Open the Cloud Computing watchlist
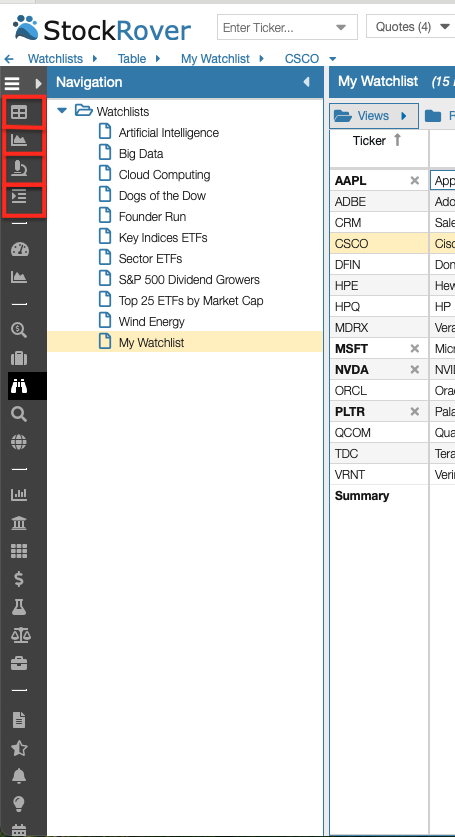Image resolution: width=455 pixels, height=837 pixels. point(164,175)
